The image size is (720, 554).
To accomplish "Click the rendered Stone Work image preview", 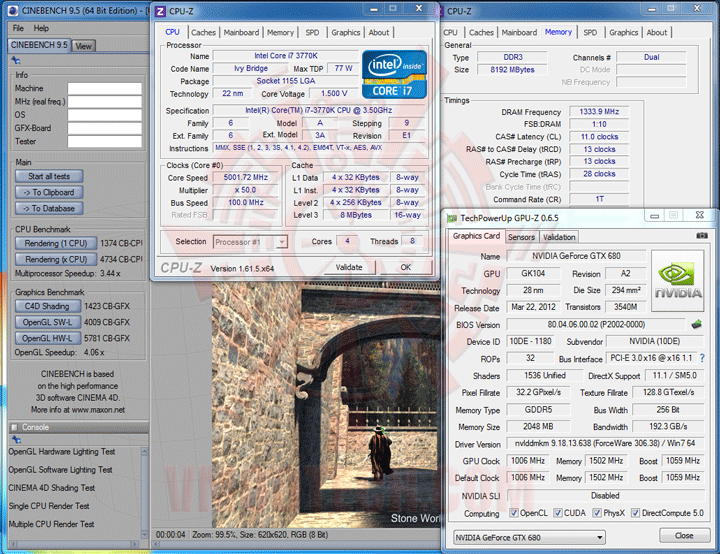I will [326, 404].
